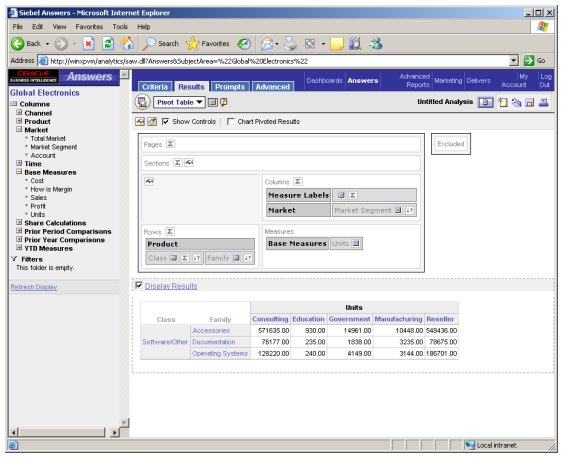Open the Tools menu
This screenshot has height=457, width=565.
[120, 27]
